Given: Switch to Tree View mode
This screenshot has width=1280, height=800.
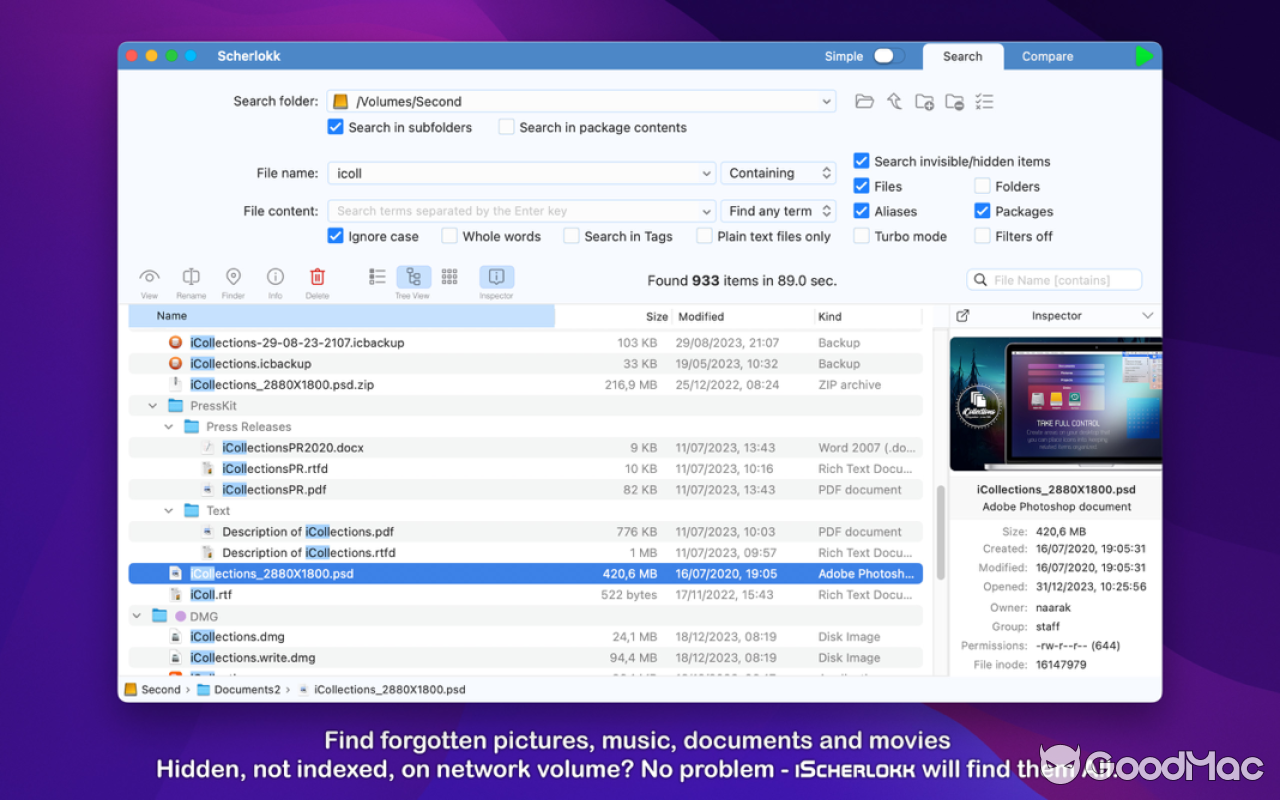Looking at the screenshot, I should tap(412, 278).
